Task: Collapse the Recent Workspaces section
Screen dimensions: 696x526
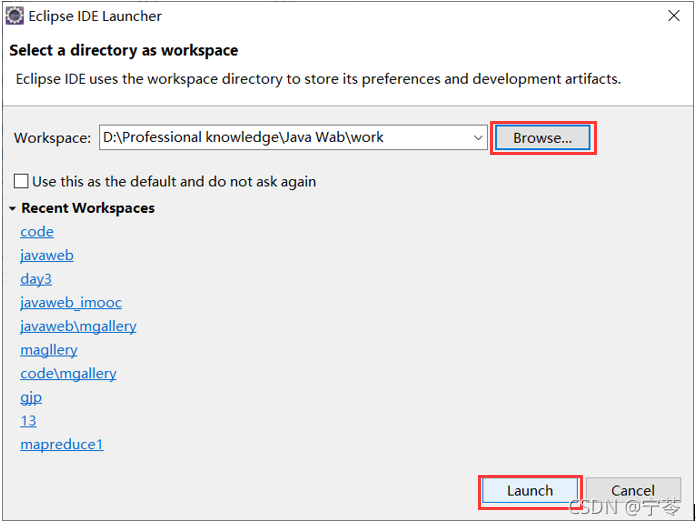Action: tap(12, 208)
